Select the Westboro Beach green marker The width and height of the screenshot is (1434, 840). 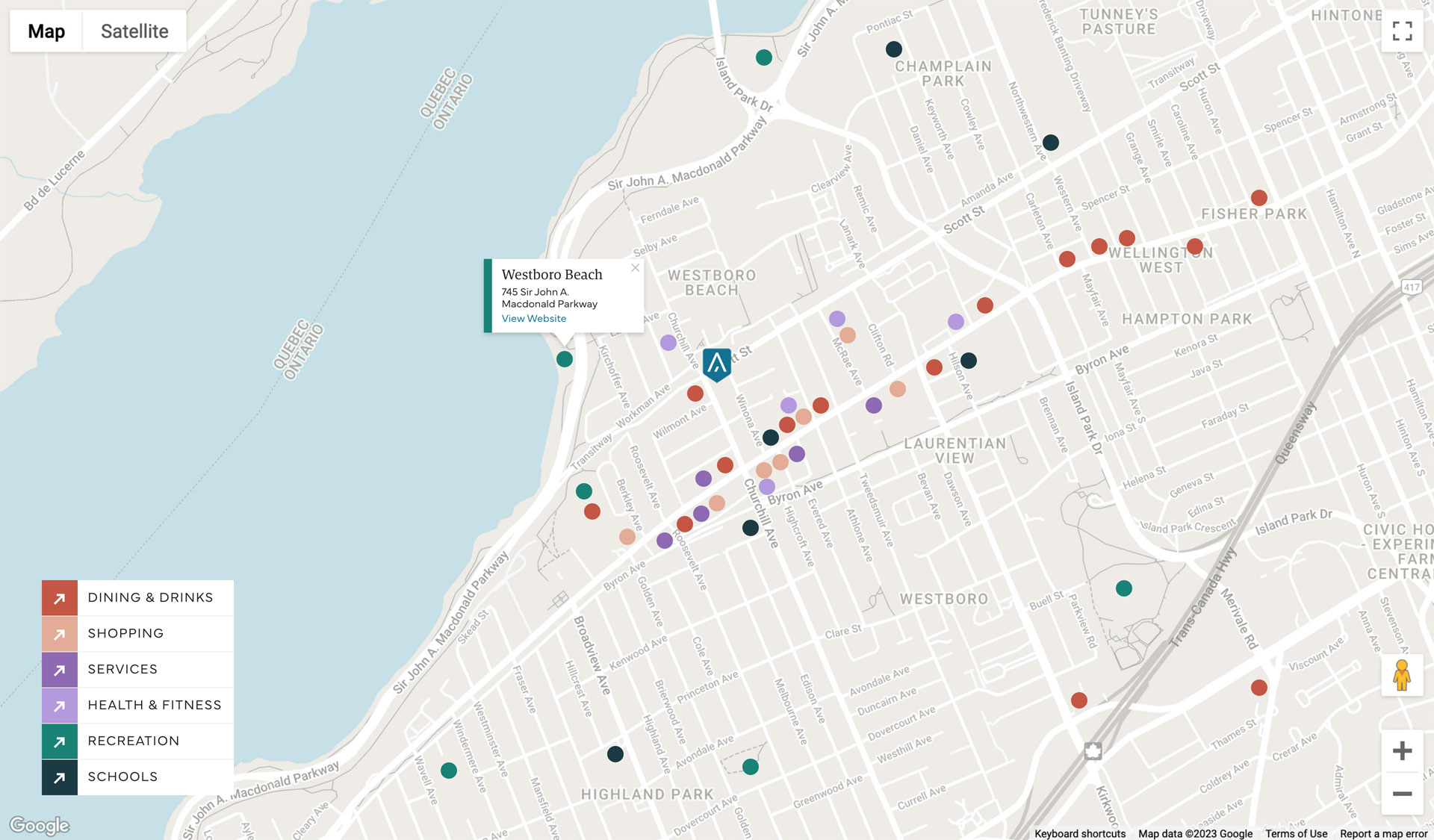pos(565,359)
